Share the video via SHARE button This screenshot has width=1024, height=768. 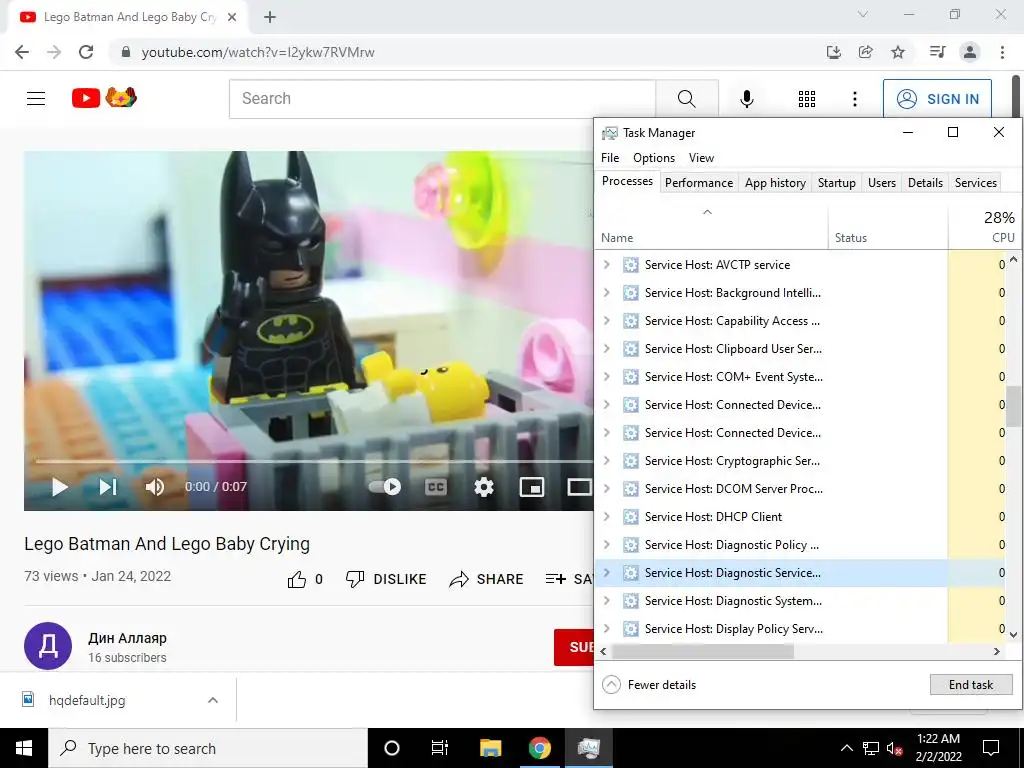point(487,579)
